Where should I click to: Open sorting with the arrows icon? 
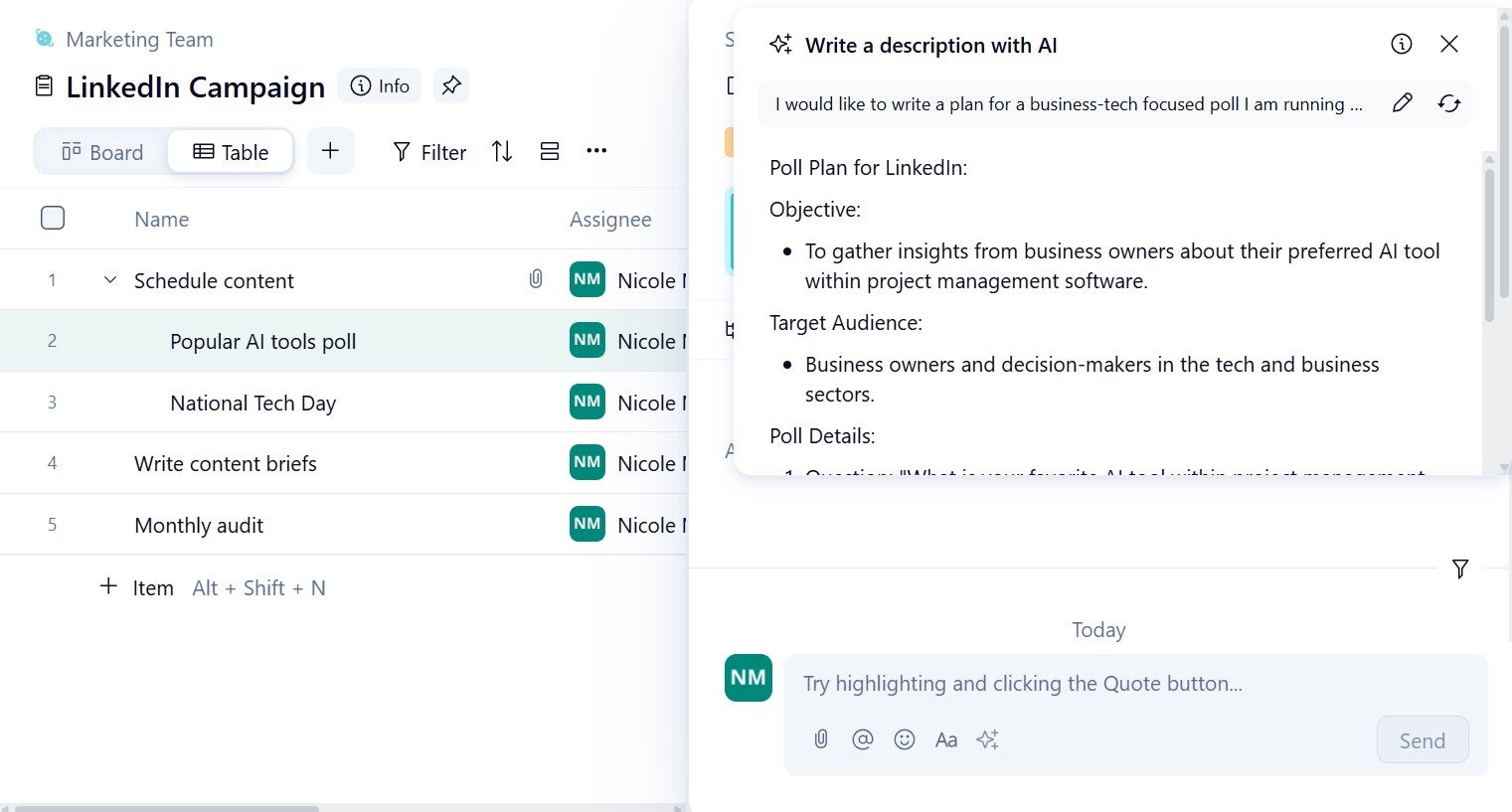click(x=501, y=151)
